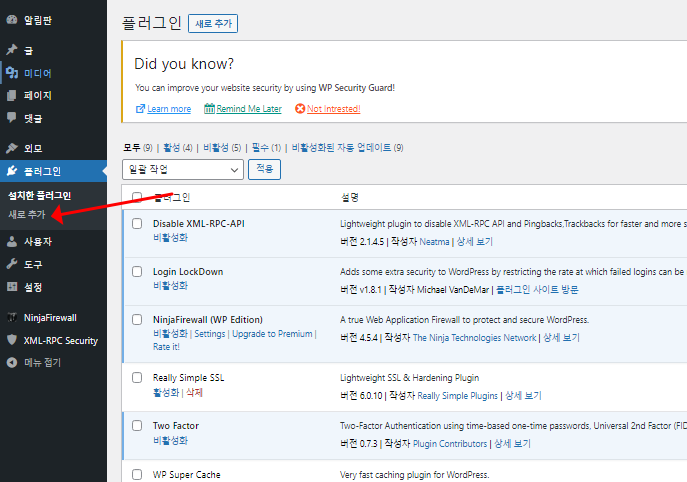This screenshot has height=482, width=687.
Task: Delete Really Simple SSL via 삭제 link
Action: (x=195, y=392)
